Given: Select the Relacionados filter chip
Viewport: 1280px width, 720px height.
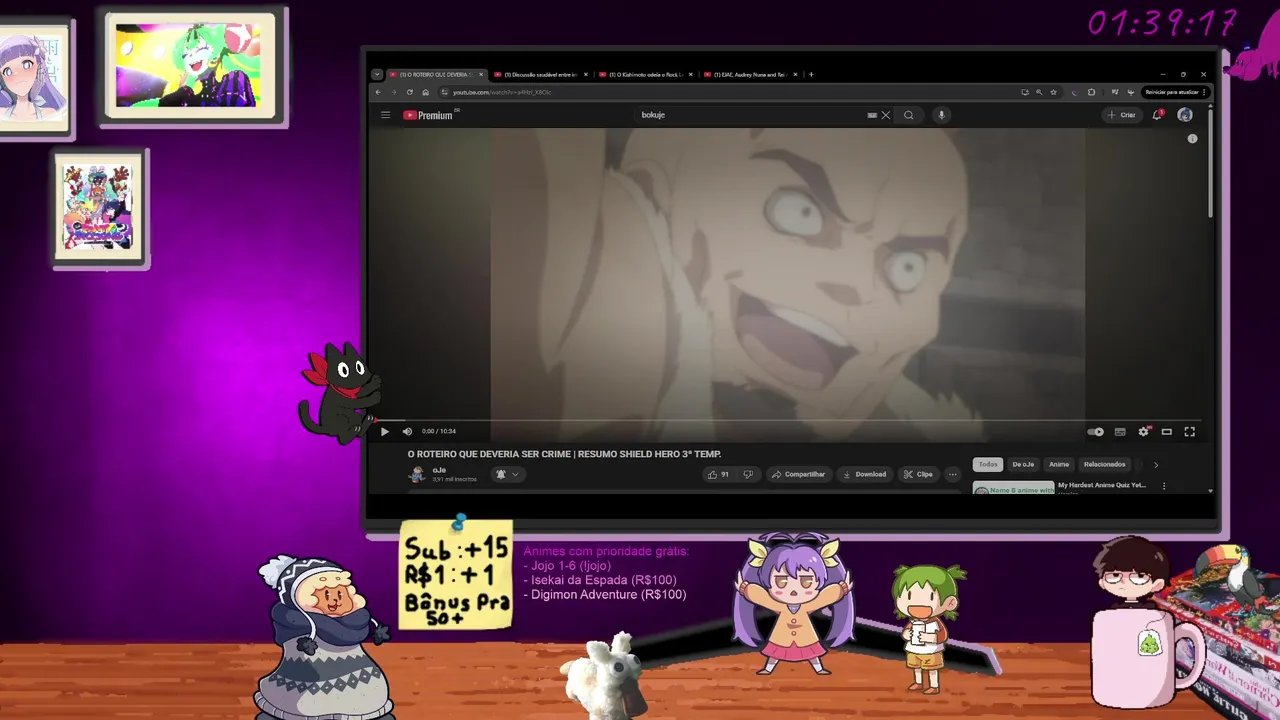Looking at the screenshot, I should click(x=1104, y=464).
